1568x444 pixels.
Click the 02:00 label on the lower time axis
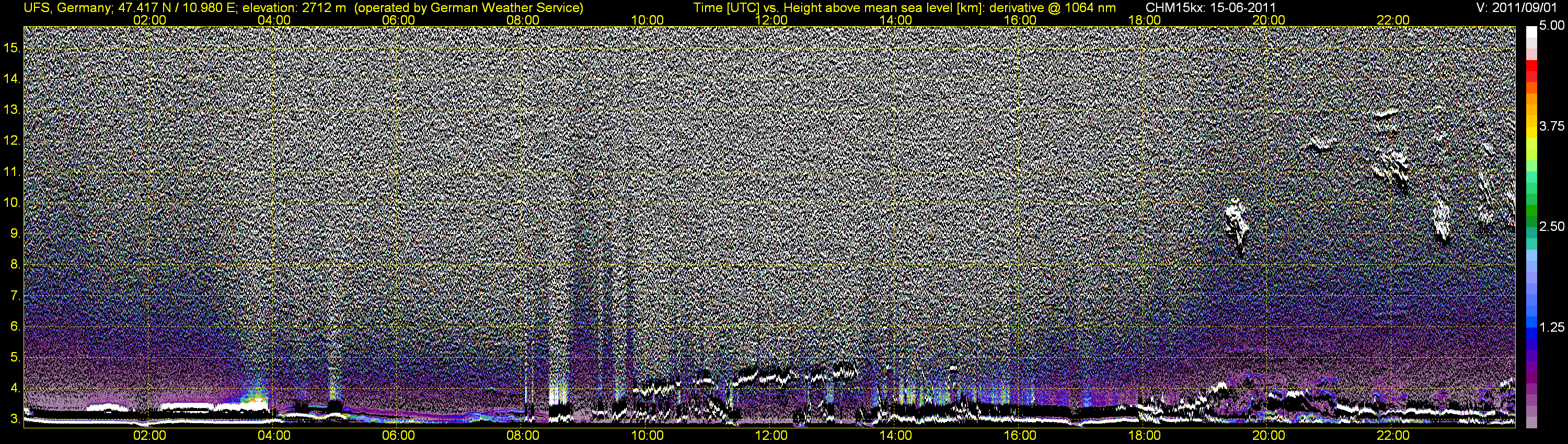point(149,436)
